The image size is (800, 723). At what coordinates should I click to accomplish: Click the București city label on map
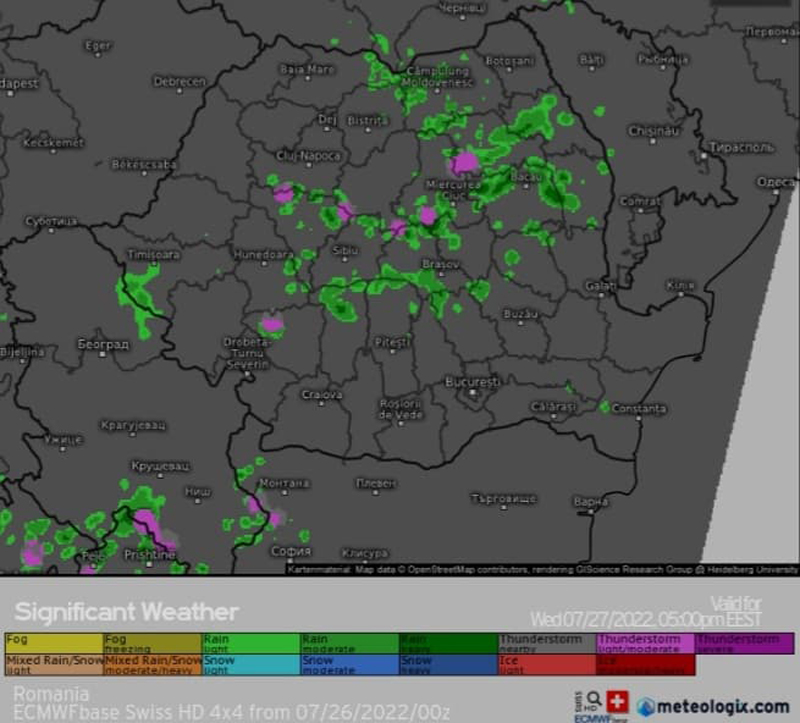click(472, 382)
